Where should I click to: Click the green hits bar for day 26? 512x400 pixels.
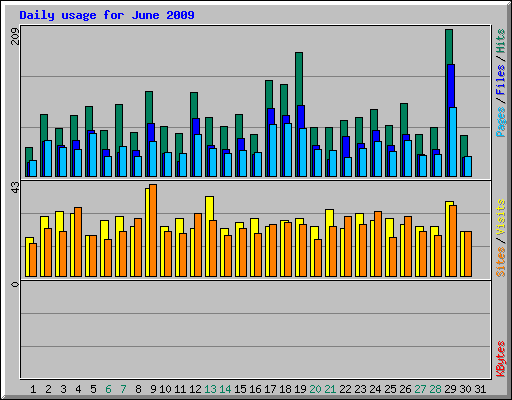click(404, 118)
